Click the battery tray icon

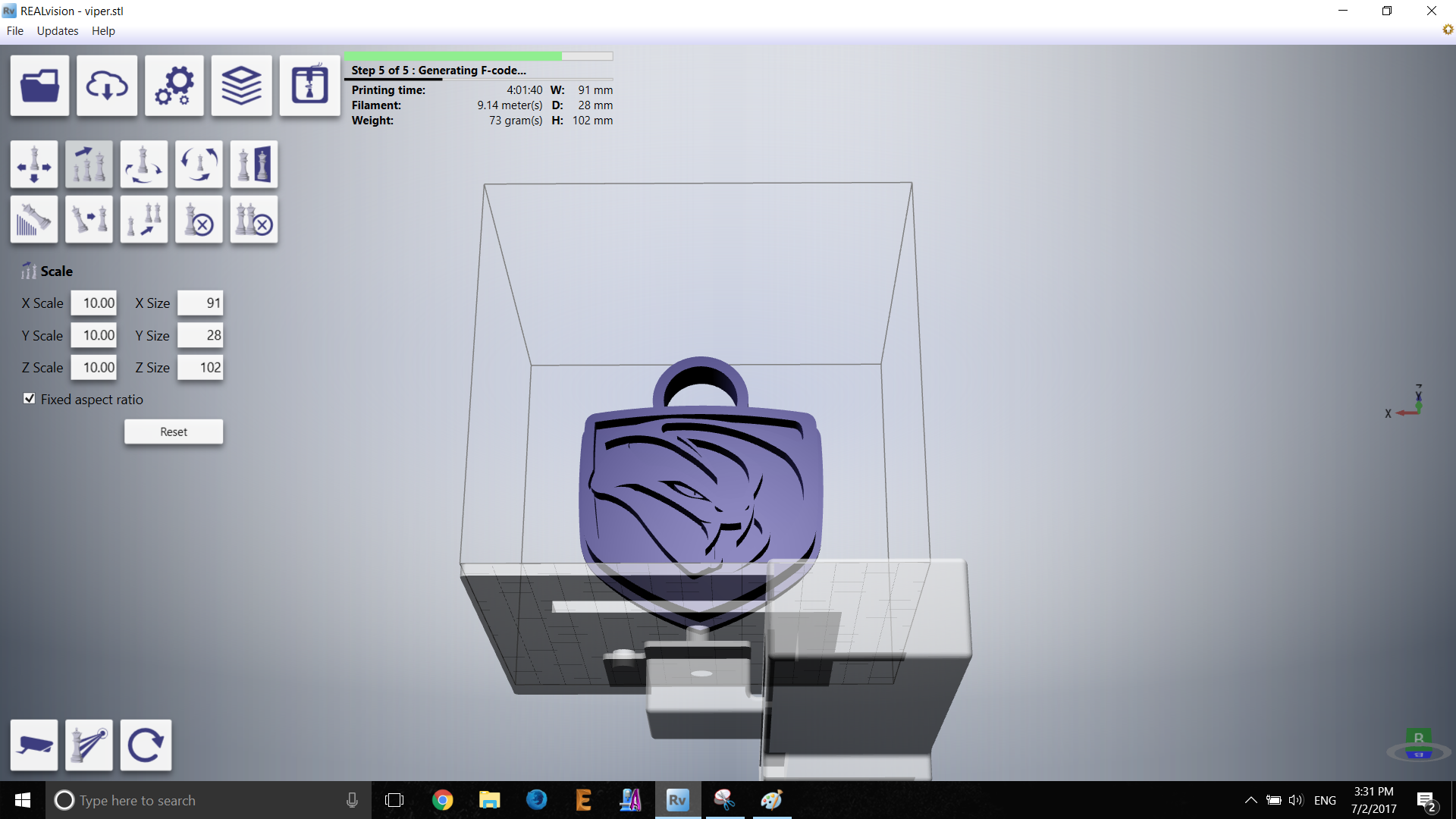(x=1274, y=800)
